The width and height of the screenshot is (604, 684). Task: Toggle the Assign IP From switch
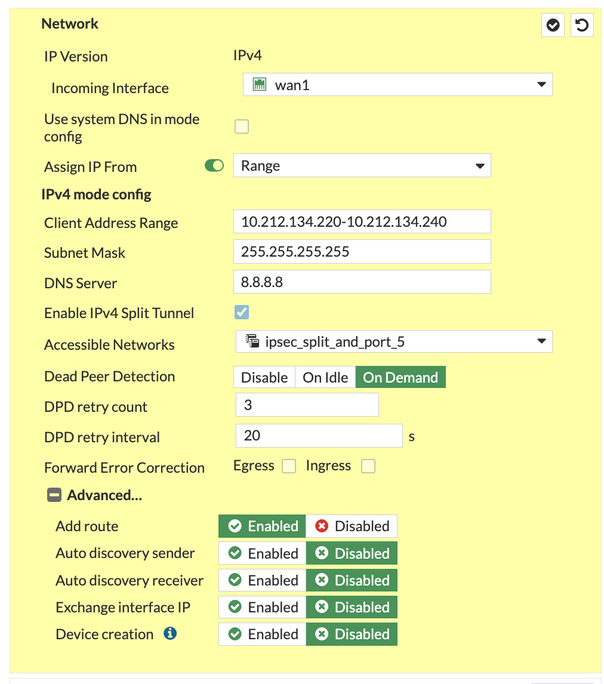tap(214, 166)
